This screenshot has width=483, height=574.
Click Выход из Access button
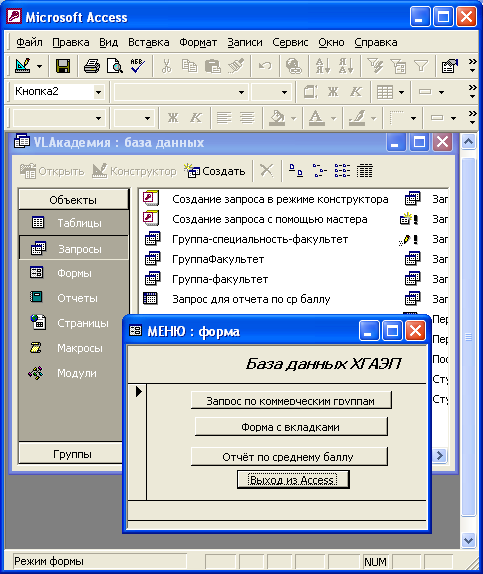(x=293, y=480)
